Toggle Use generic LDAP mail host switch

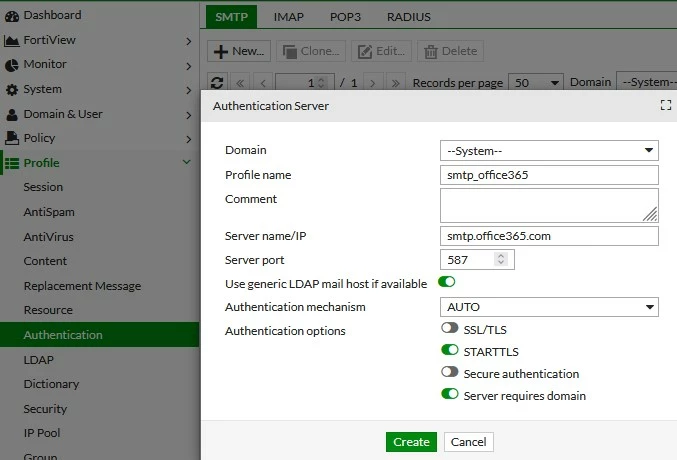(446, 282)
